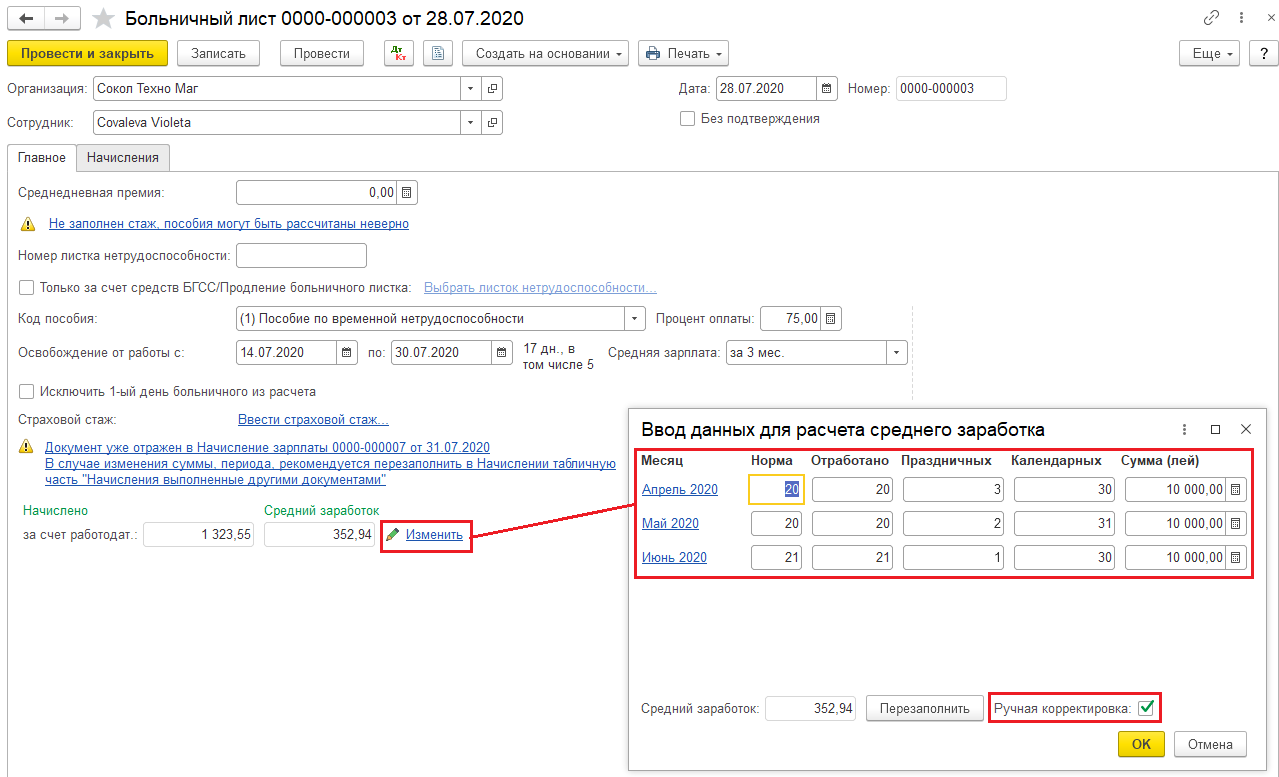Image resolution: width=1279 pixels, height=777 pixels.
Task: Uncheck the Ручная корректировка checkbox
Action: point(1146,708)
